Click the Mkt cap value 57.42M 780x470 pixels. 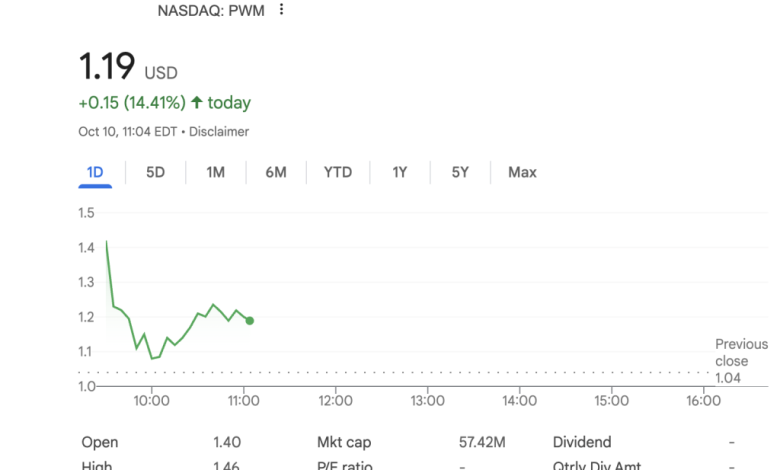(x=482, y=442)
